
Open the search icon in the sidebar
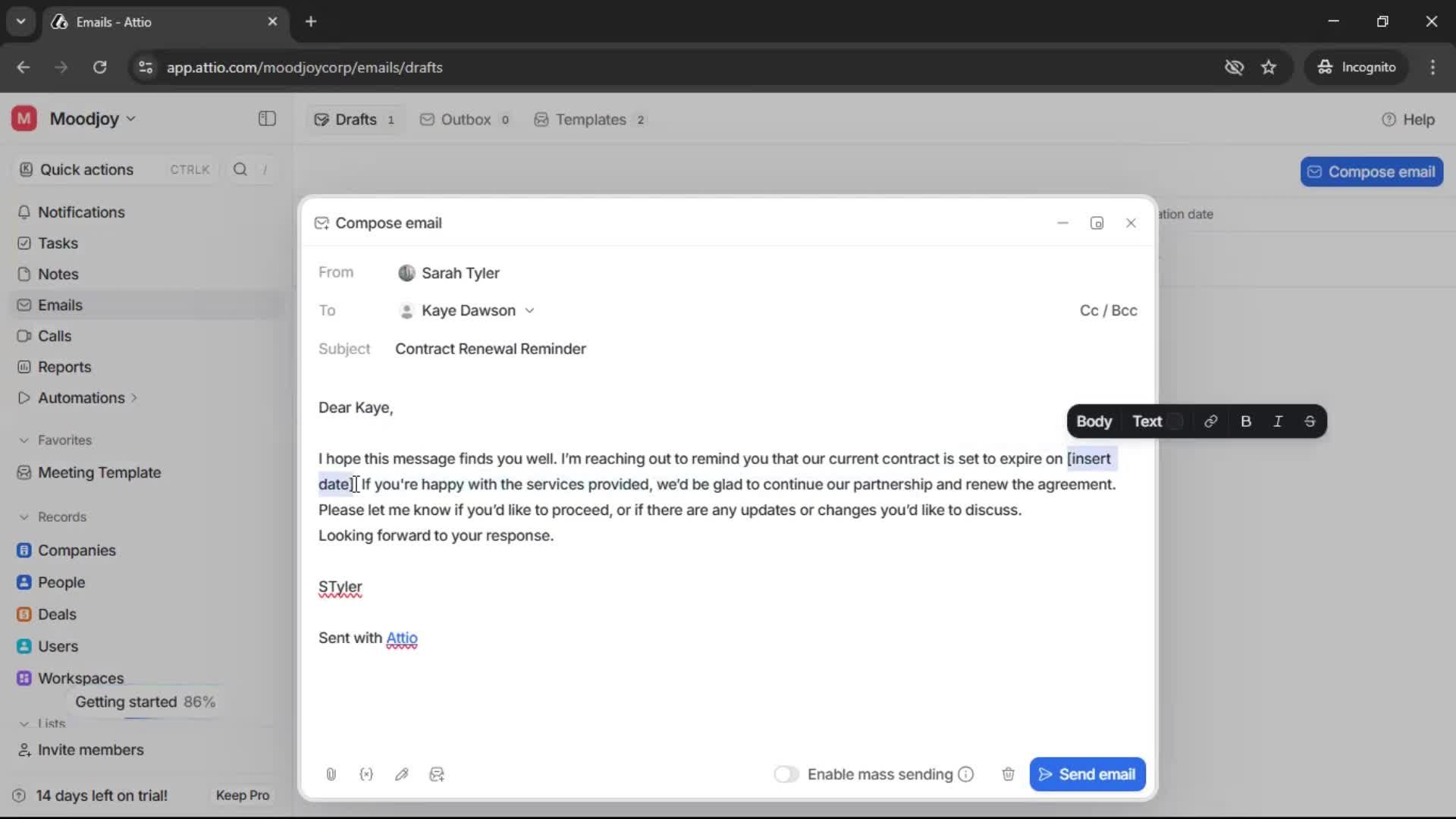(240, 169)
